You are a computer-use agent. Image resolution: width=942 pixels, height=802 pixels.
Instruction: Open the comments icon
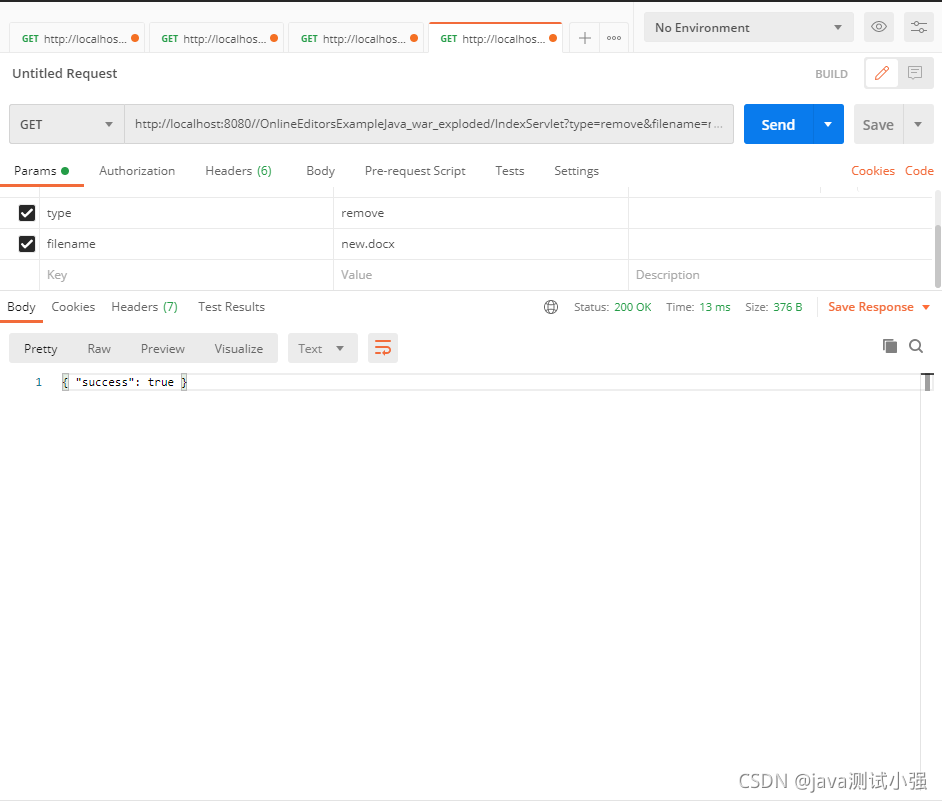[x=915, y=73]
